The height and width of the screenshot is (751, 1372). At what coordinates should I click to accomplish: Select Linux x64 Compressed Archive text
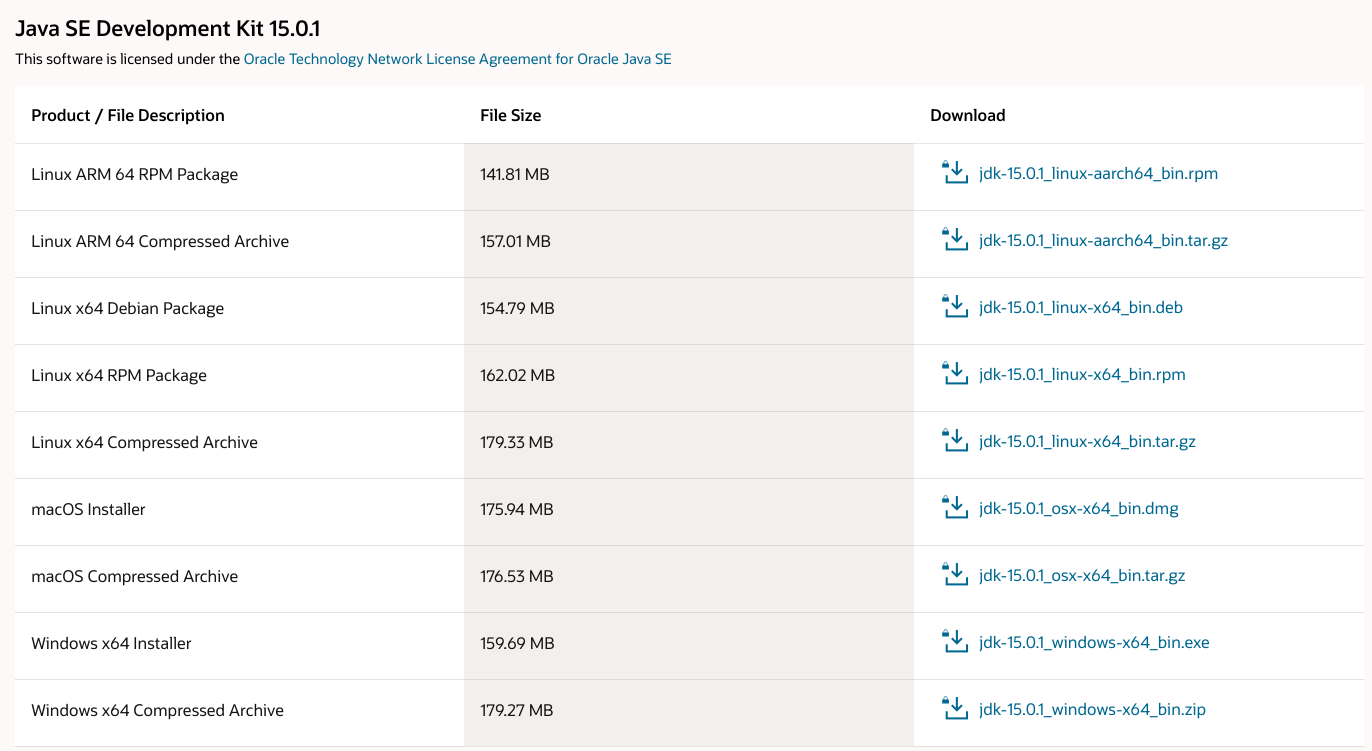tap(145, 442)
